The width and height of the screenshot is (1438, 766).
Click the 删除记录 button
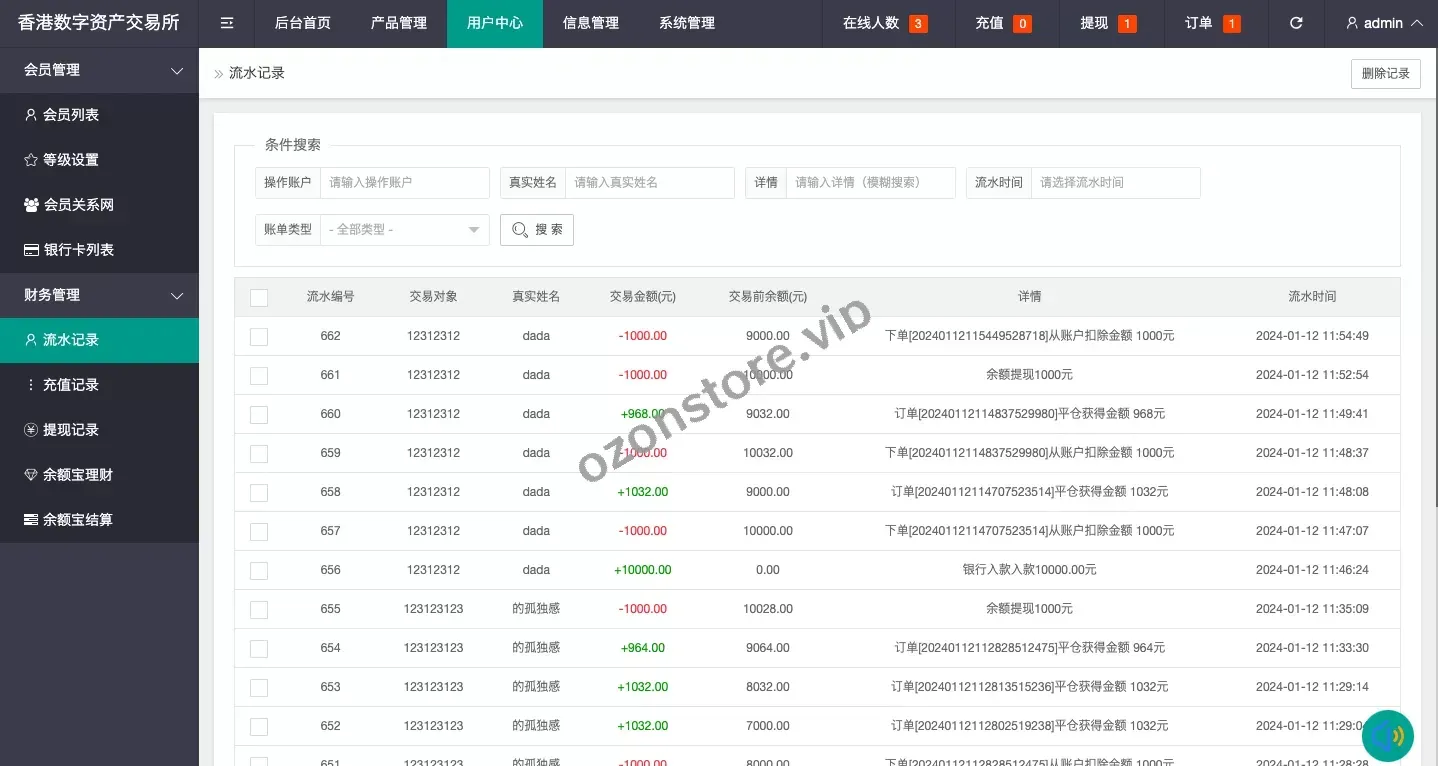[1385, 74]
